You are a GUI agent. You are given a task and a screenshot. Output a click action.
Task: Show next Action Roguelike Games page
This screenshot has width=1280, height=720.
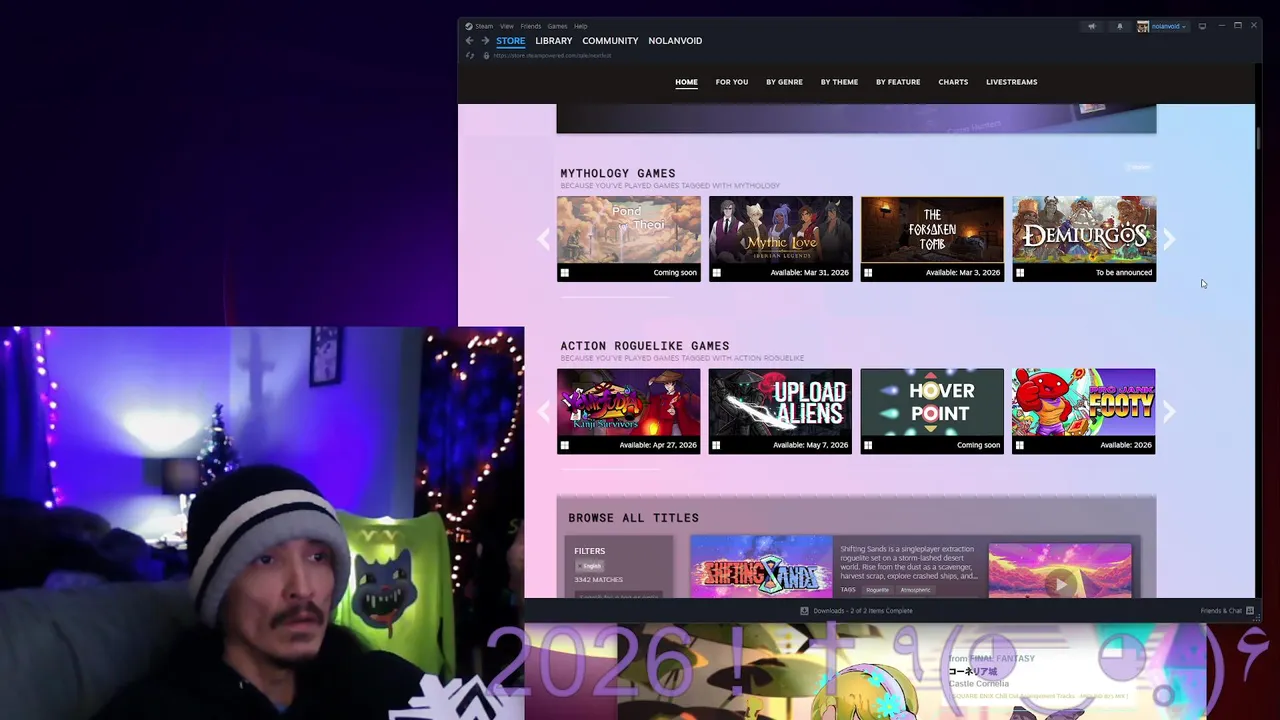1169,411
